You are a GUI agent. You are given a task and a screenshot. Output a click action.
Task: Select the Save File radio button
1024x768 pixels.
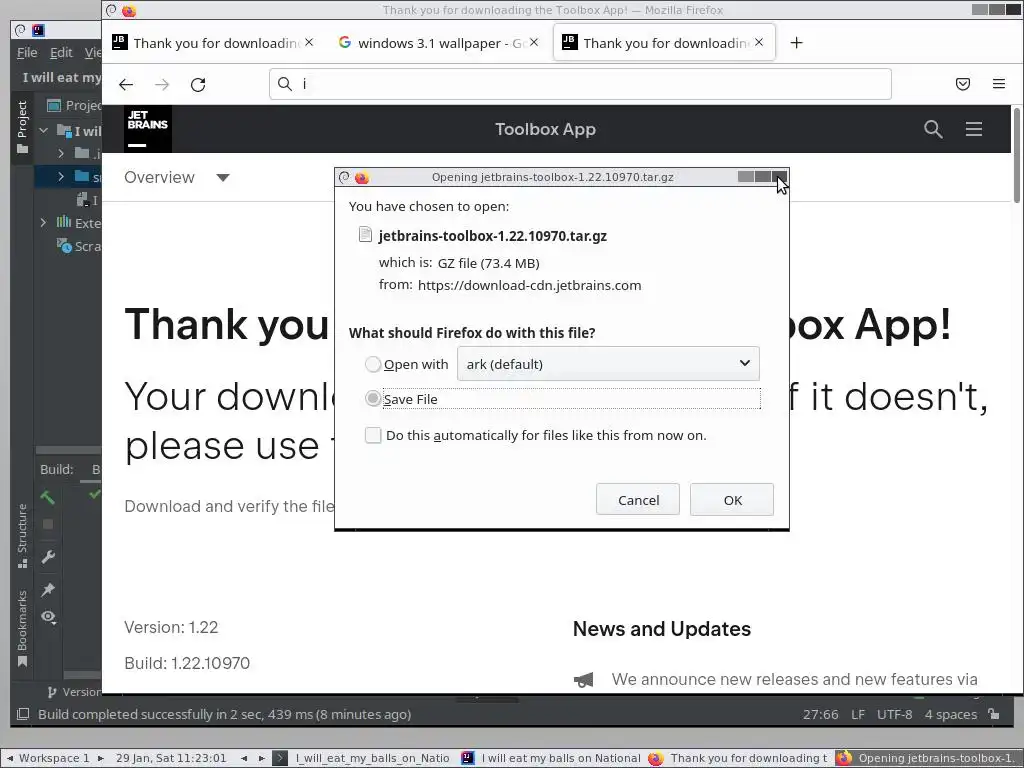tap(373, 398)
